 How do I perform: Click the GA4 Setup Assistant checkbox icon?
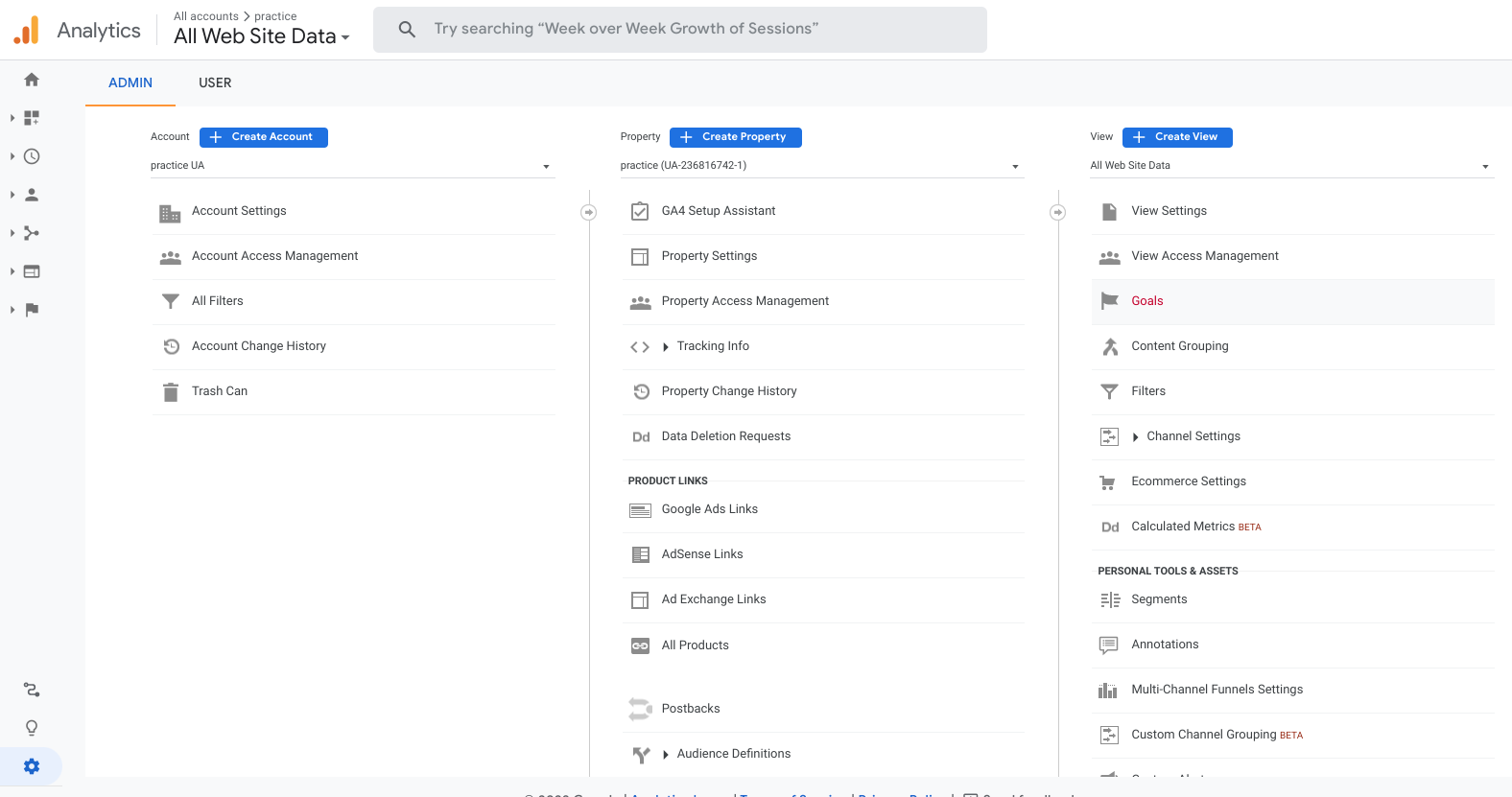click(x=640, y=211)
